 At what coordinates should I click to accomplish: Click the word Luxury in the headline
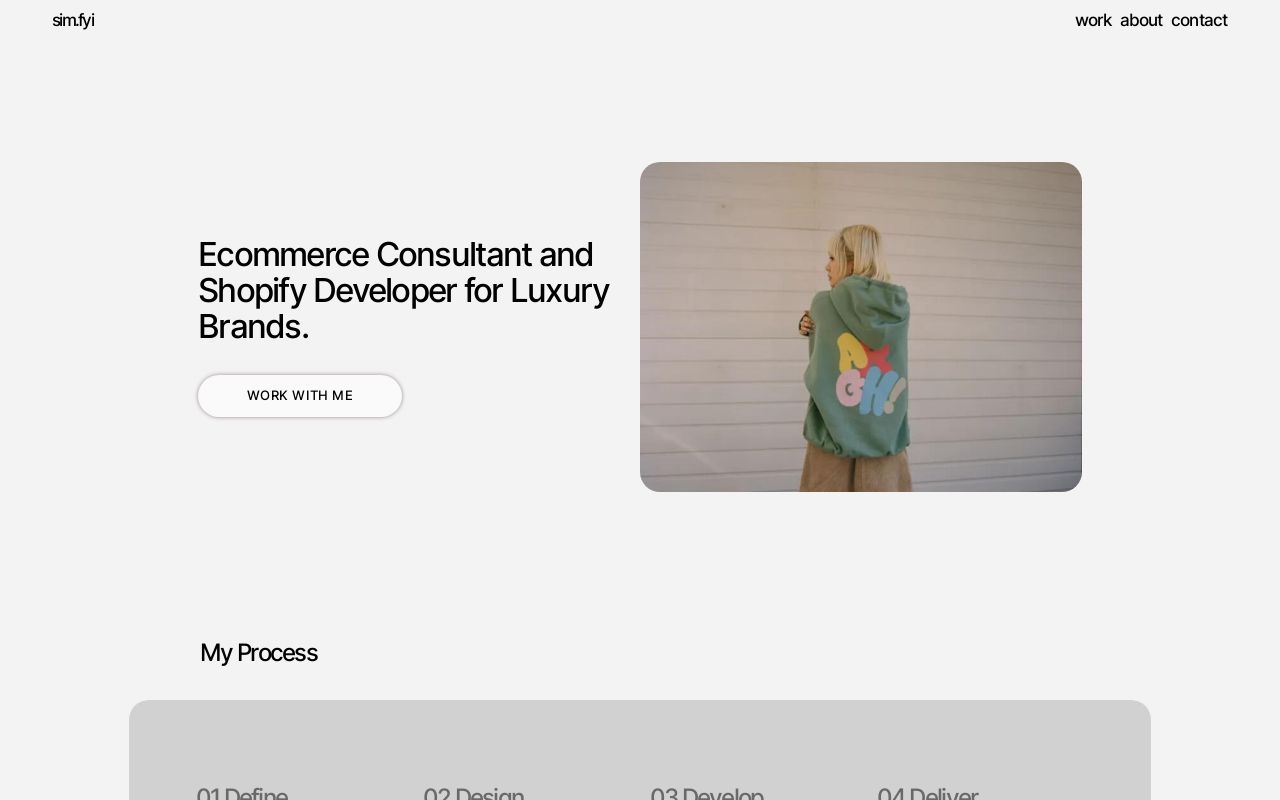pos(559,291)
